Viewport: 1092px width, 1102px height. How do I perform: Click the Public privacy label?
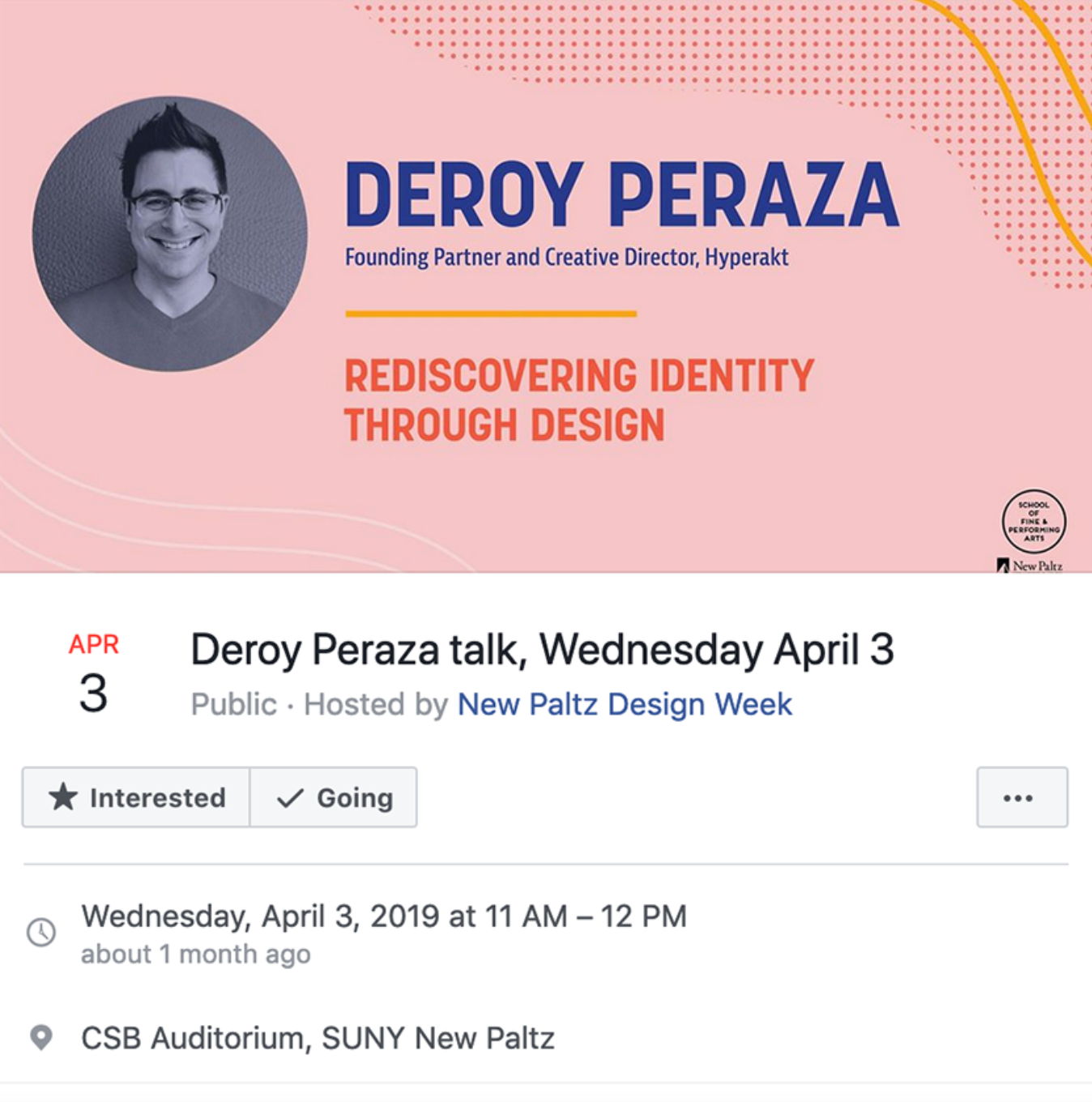coord(233,704)
